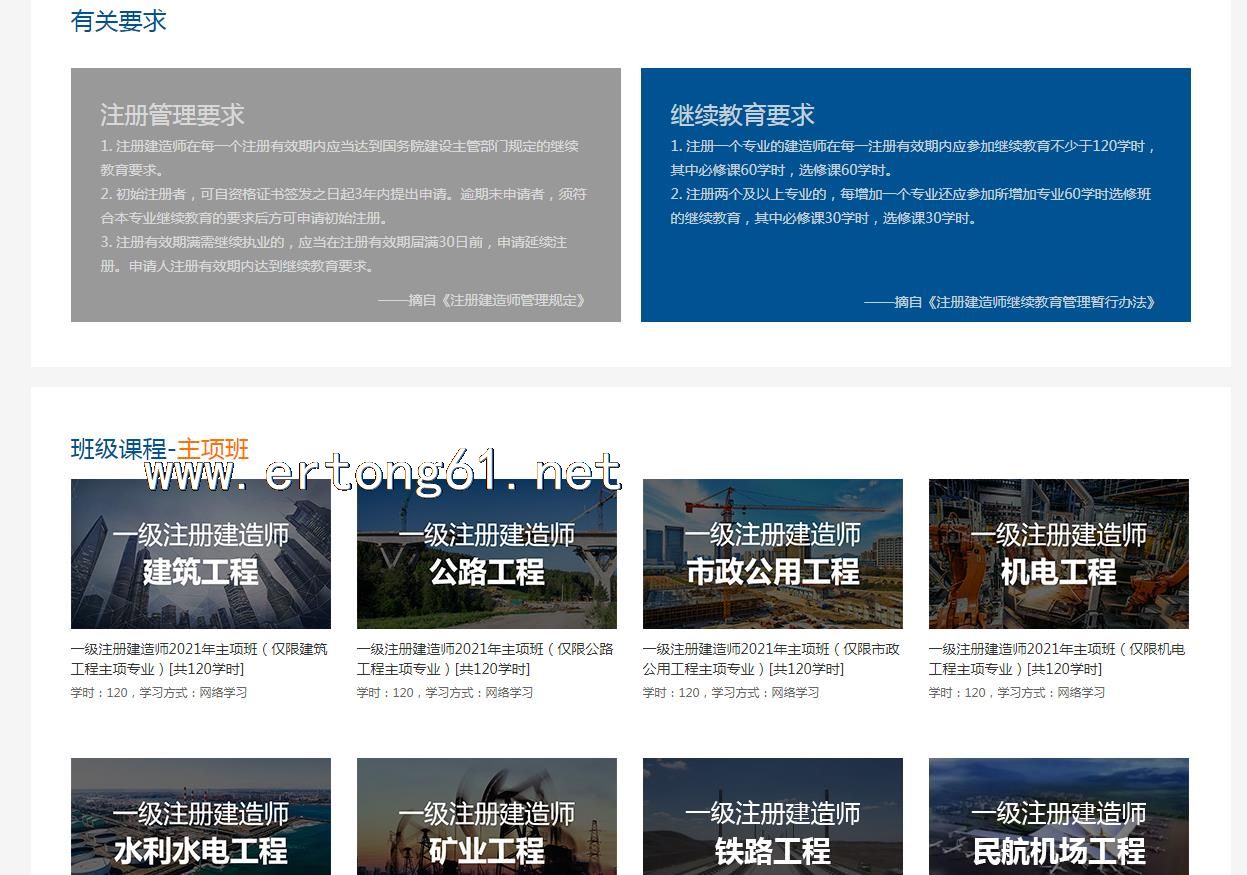Select the 民航机场工程 course image
Viewport: 1247px width, 875px height.
click(1058, 816)
